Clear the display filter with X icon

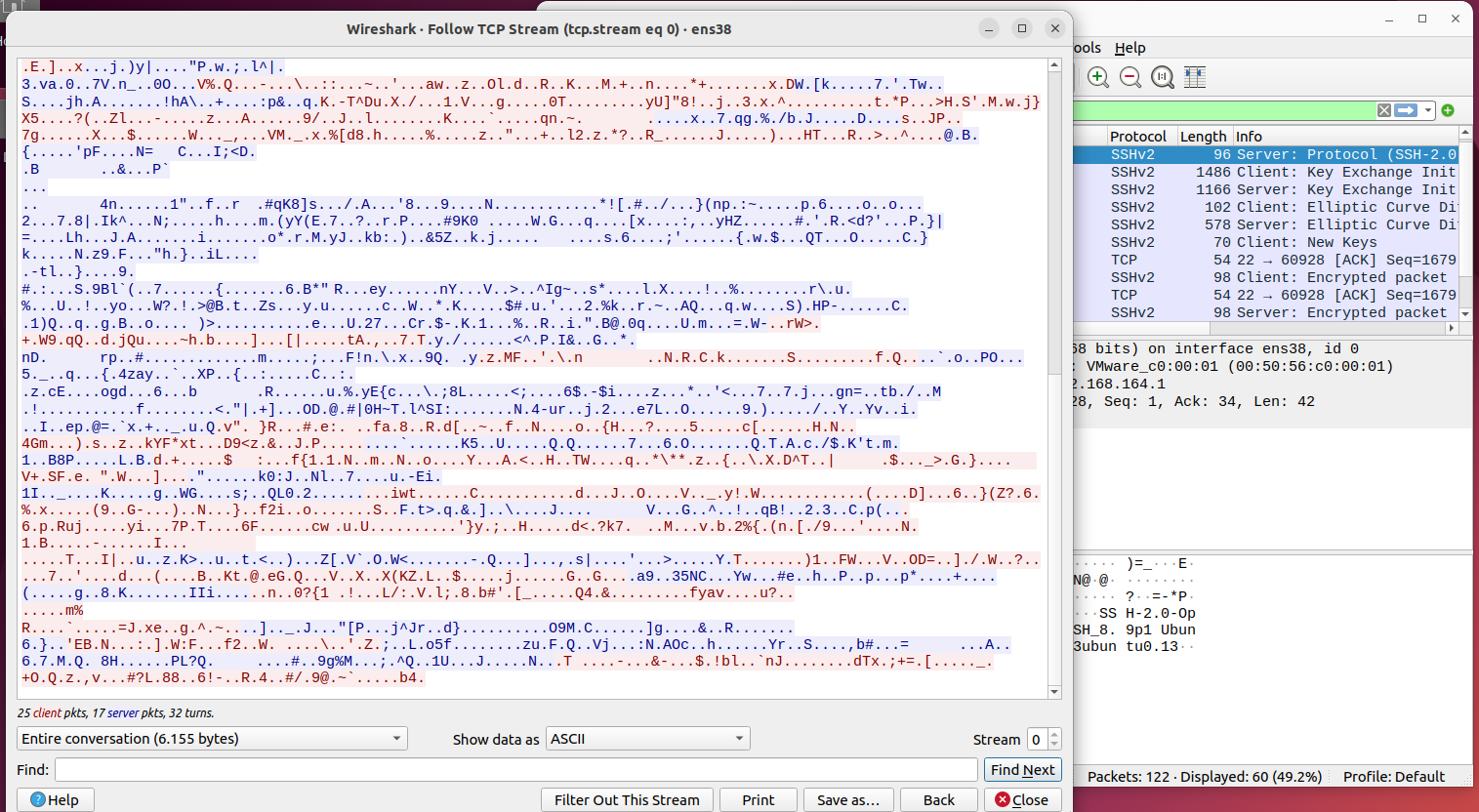(1383, 110)
